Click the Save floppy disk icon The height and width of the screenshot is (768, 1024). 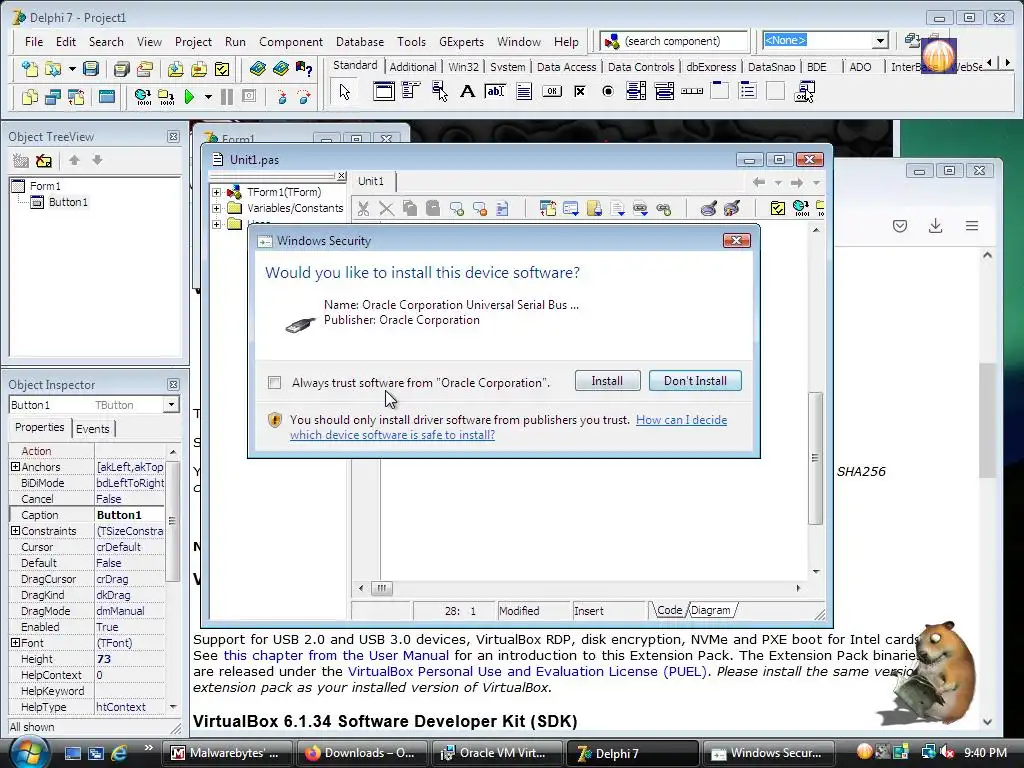(91, 68)
